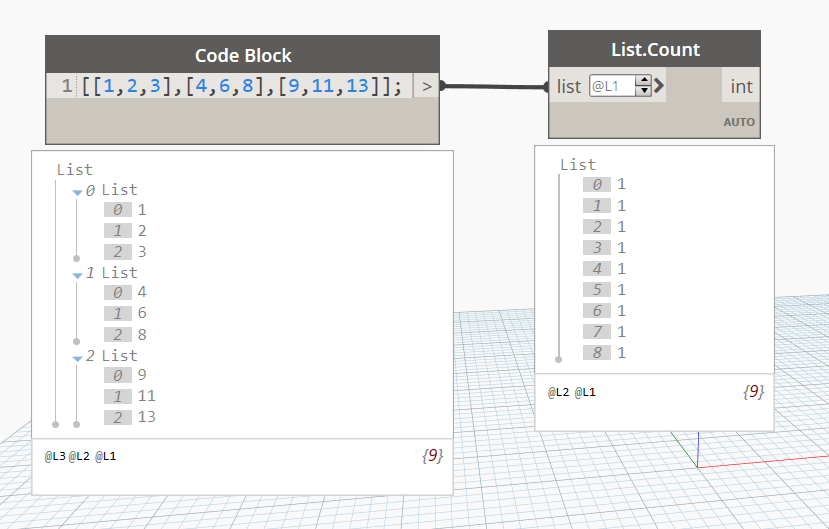Increase the list level with up arrow
Viewport: 829px width, 529px height.
coord(643,80)
